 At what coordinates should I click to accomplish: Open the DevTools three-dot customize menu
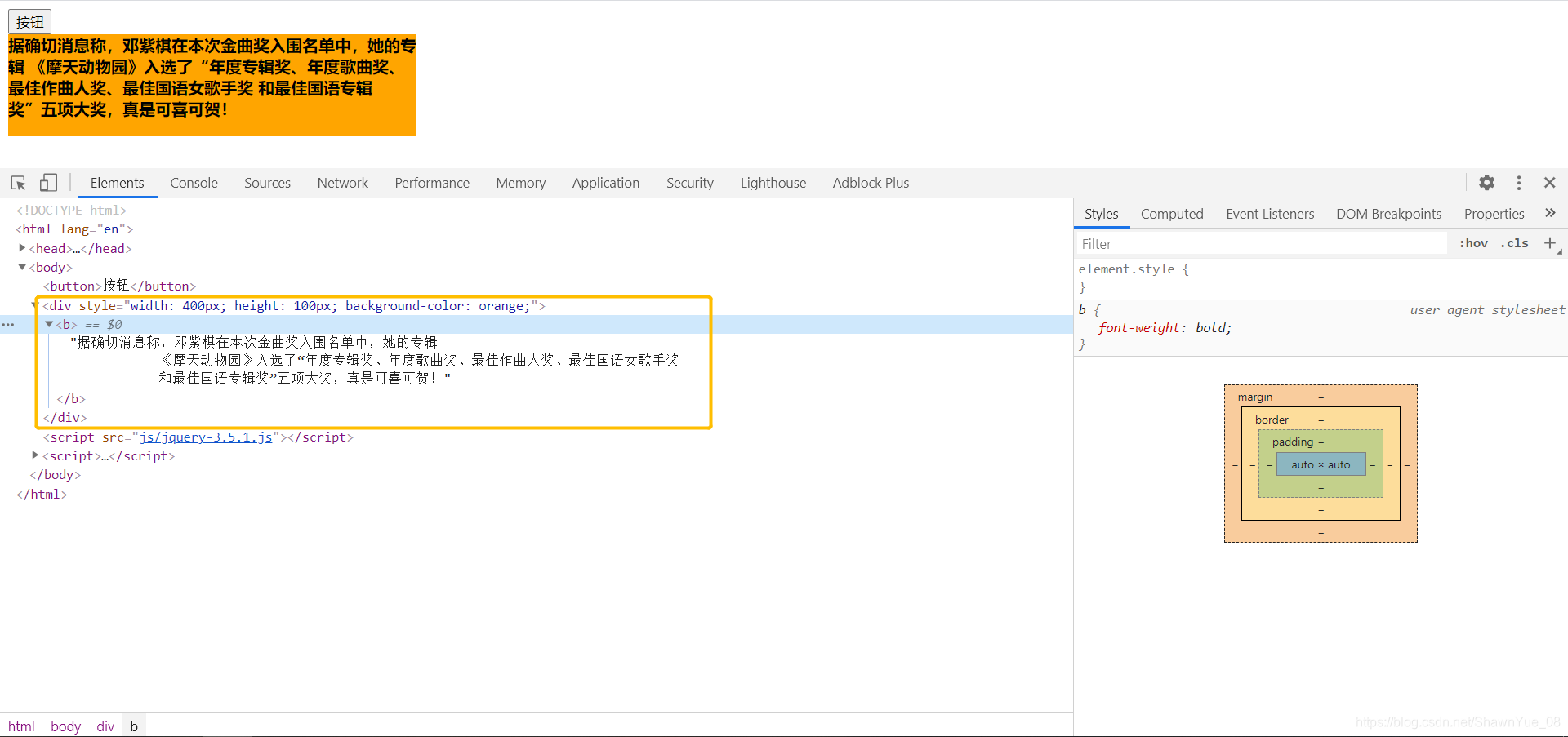[x=1519, y=183]
